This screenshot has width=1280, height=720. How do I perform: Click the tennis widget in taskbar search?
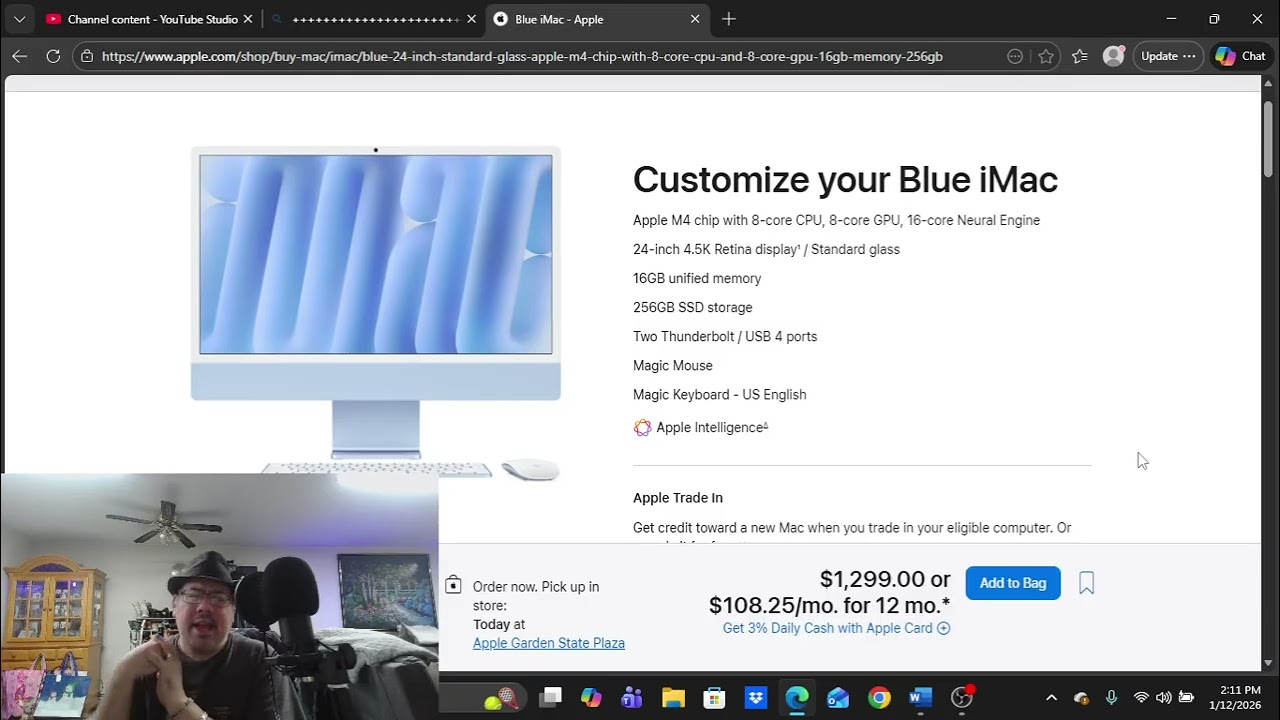tap(499, 698)
